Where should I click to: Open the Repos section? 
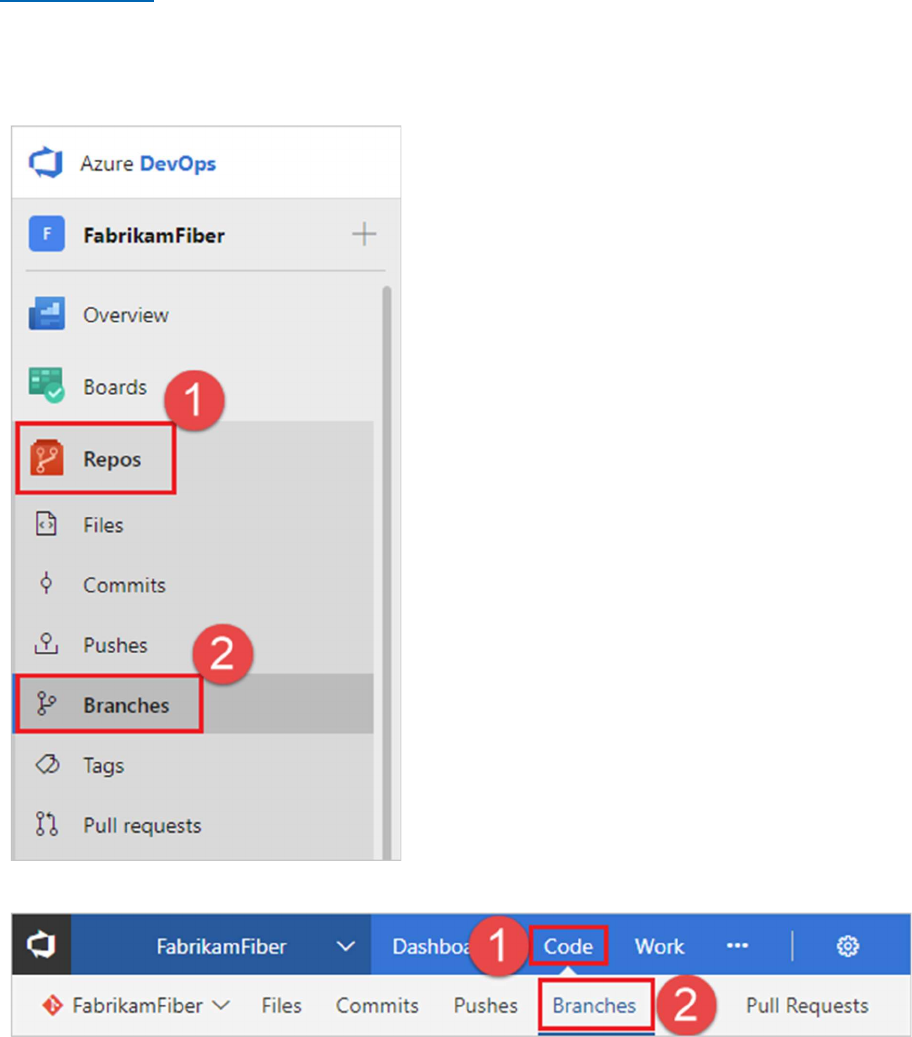coord(112,460)
